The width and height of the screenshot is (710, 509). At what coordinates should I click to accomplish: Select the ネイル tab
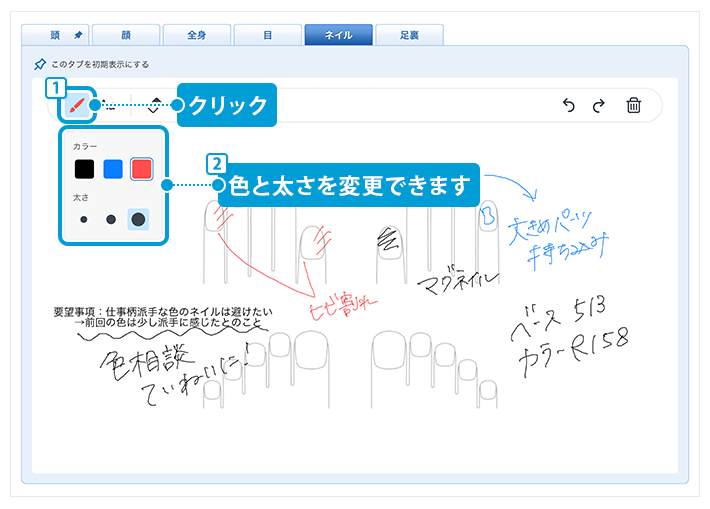pos(338,35)
